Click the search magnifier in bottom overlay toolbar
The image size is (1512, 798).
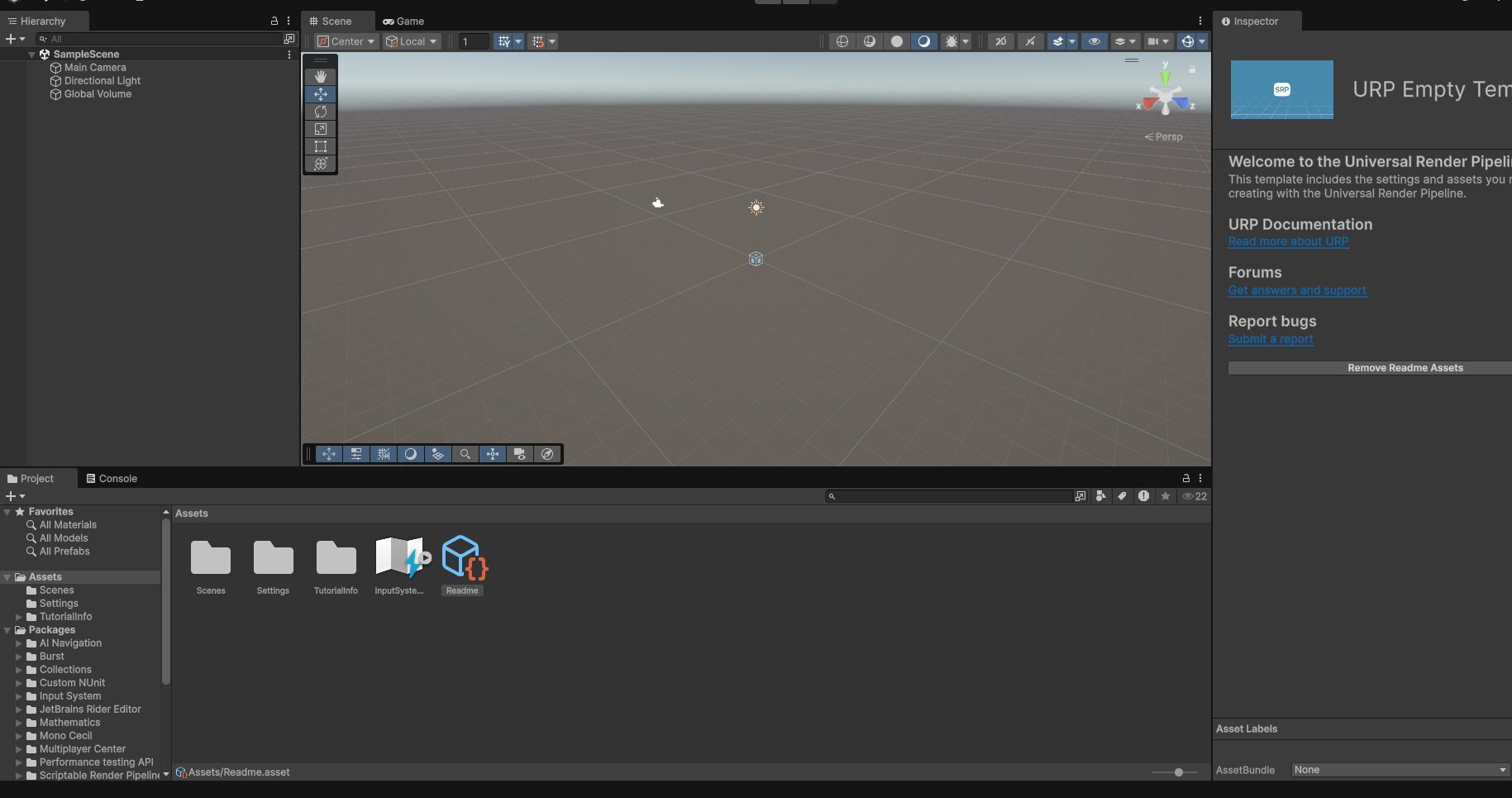[465, 454]
